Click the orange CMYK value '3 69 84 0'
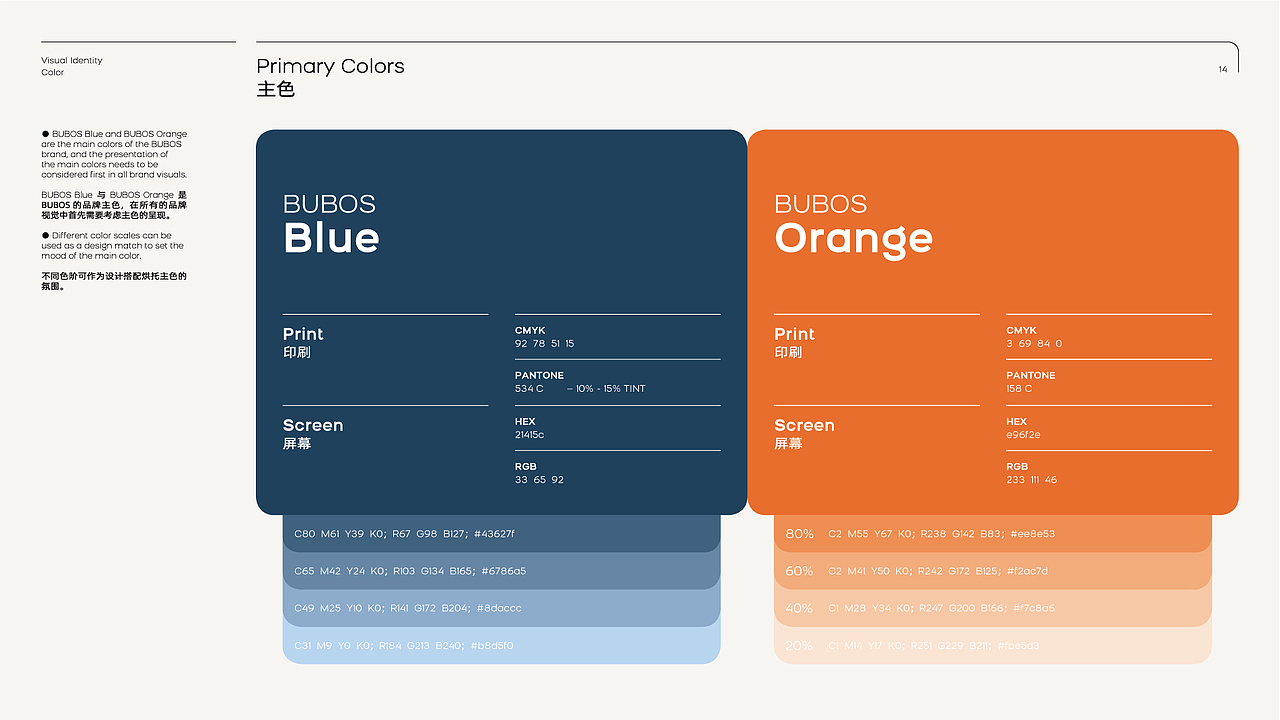The width and height of the screenshot is (1280, 720). (x=1034, y=343)
